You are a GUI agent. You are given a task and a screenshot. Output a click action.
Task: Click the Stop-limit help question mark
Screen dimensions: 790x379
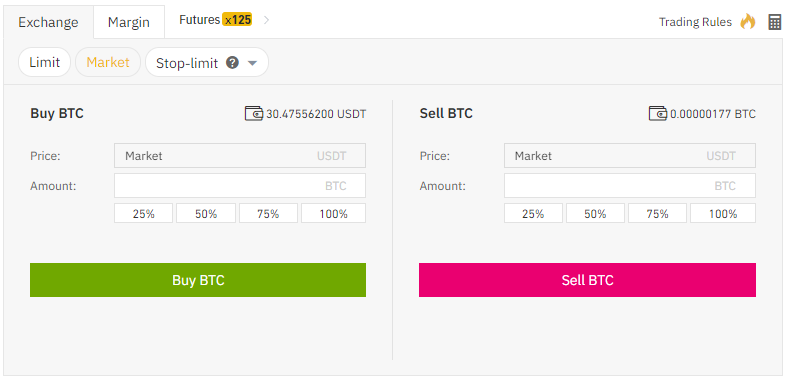click(232, 62)
